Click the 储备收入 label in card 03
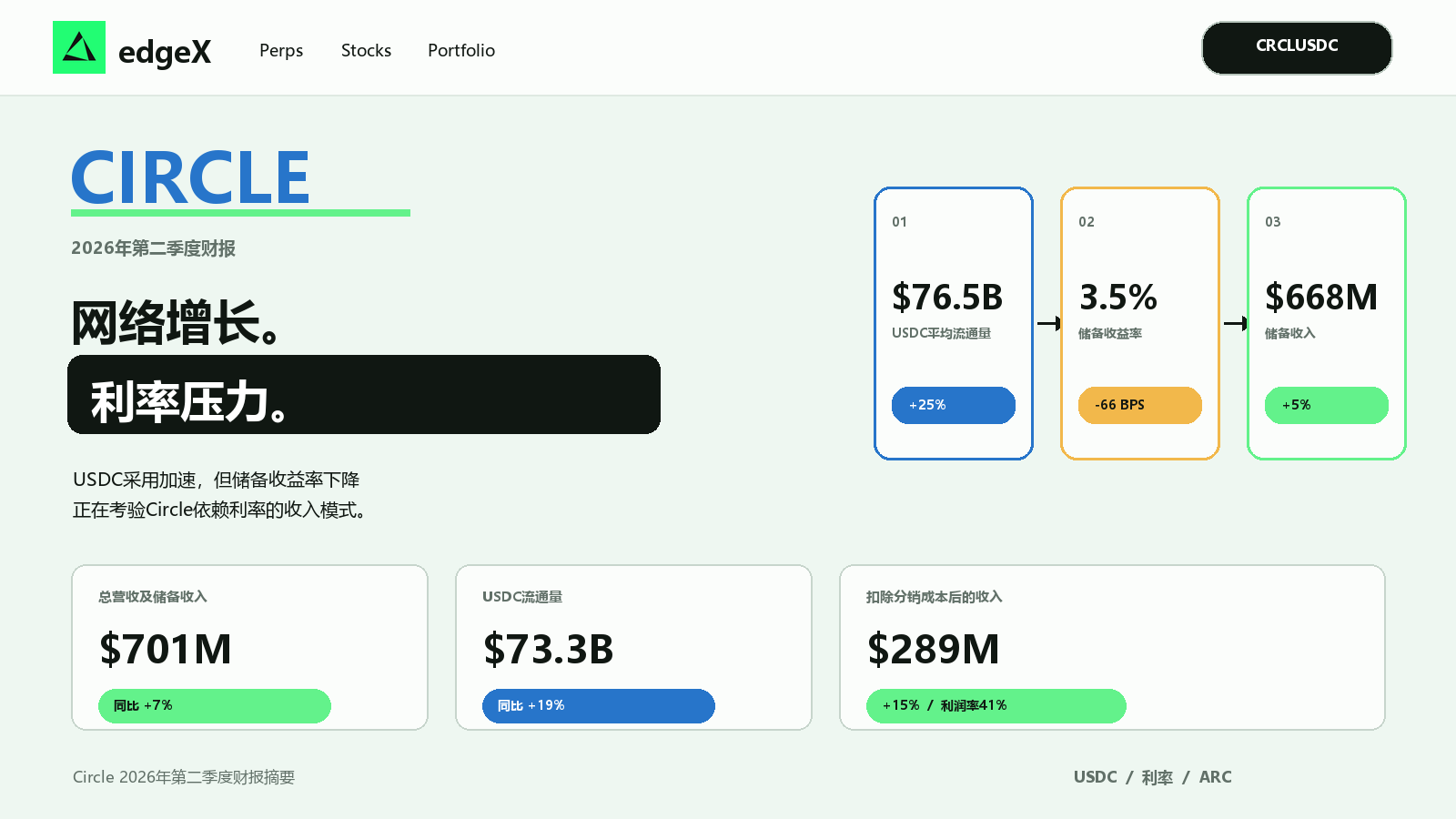Image resolution: width=1456 pixels, height=819 pixels. point(1290,333)
